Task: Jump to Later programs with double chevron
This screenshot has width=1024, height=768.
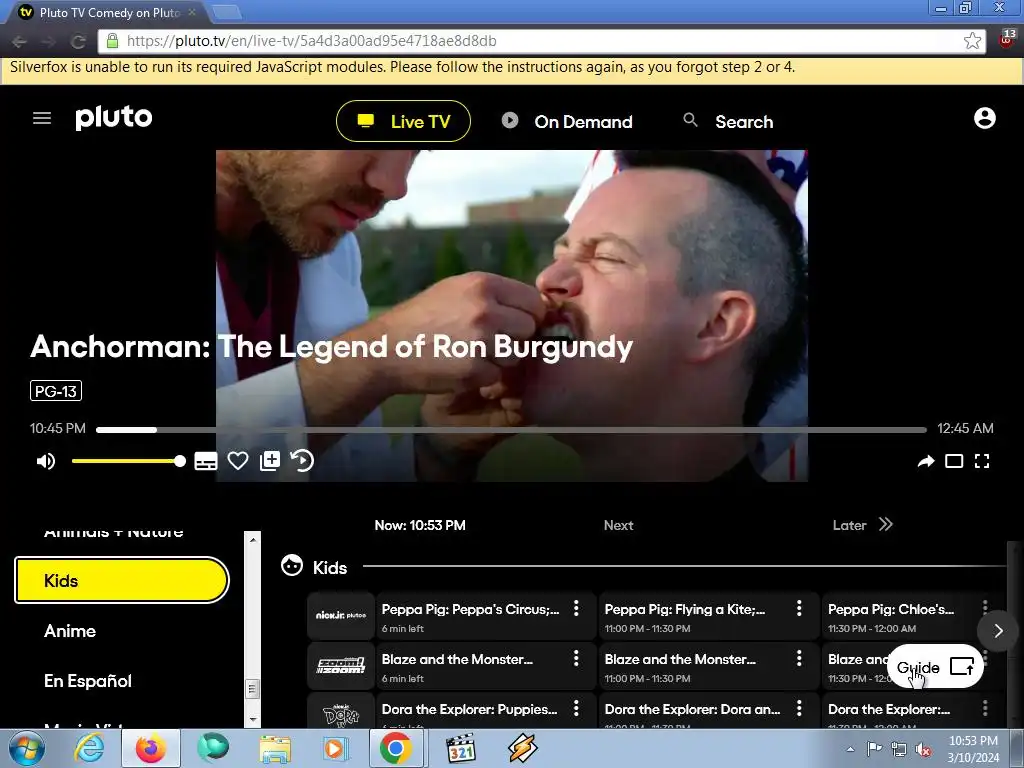Action: [x=885, y=524]
